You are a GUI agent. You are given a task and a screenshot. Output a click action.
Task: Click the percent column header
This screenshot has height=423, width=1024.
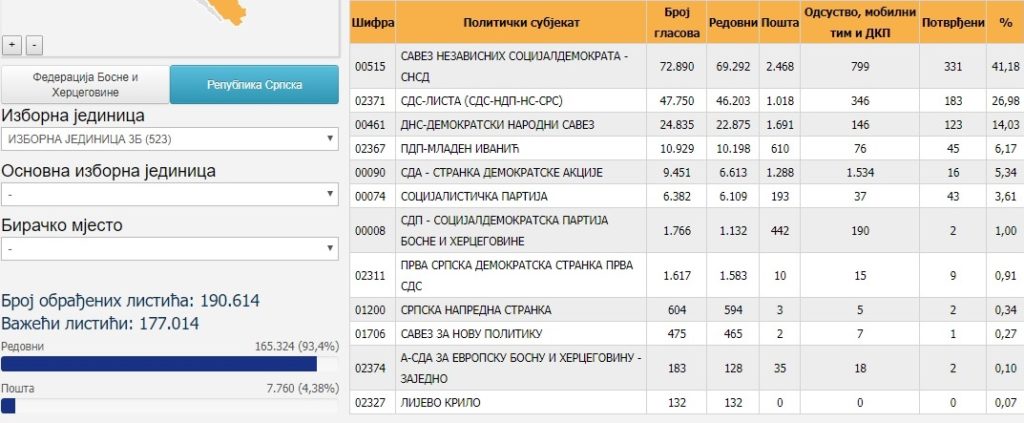click(1005, 22)
